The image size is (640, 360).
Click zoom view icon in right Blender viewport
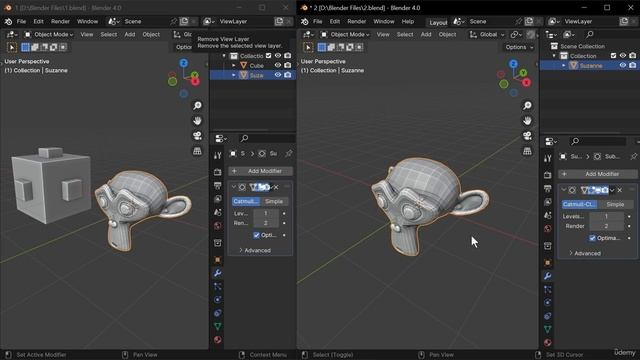click(527, 106)
